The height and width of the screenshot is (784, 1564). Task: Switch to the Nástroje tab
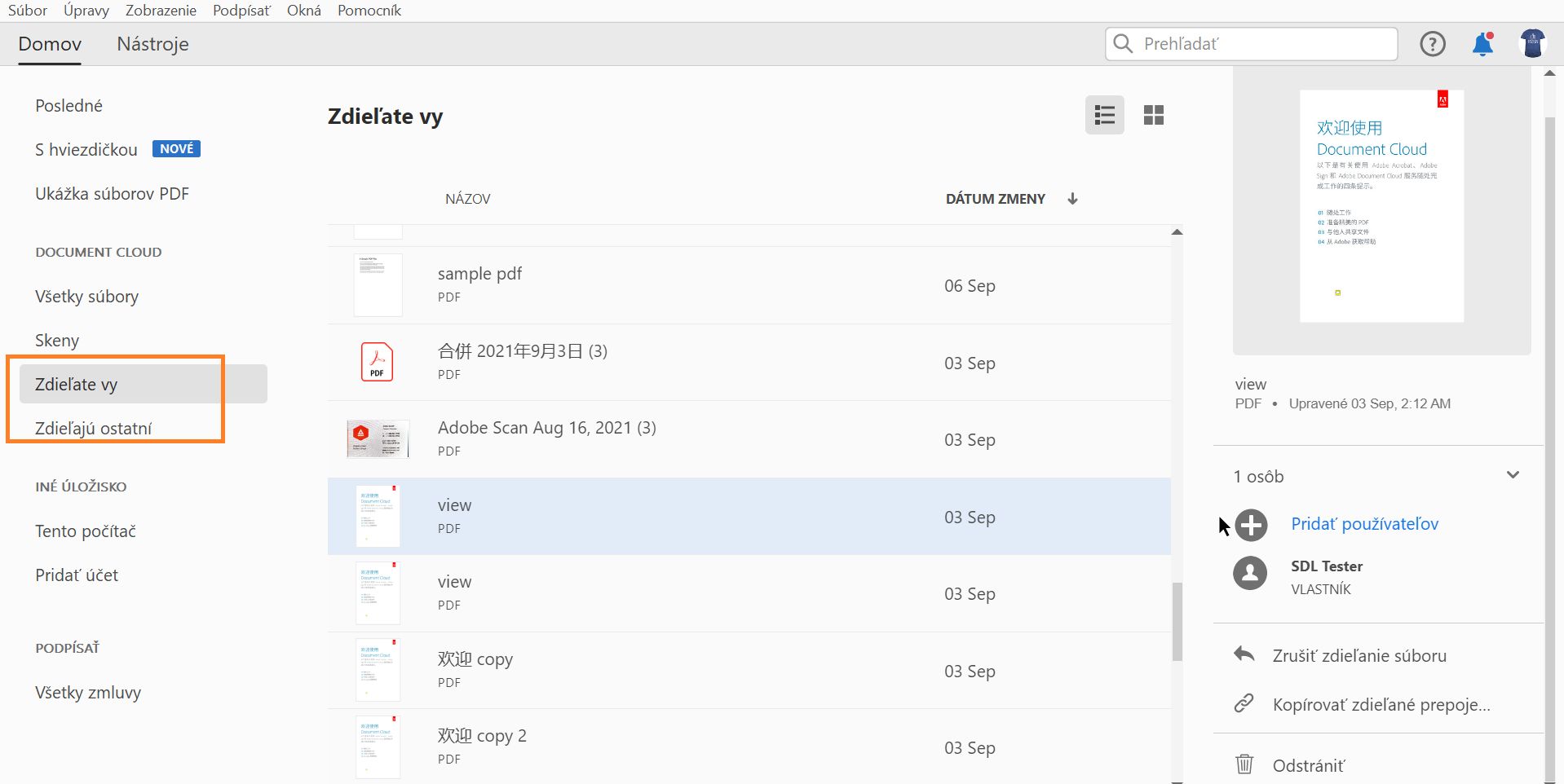tap(152, 44)
